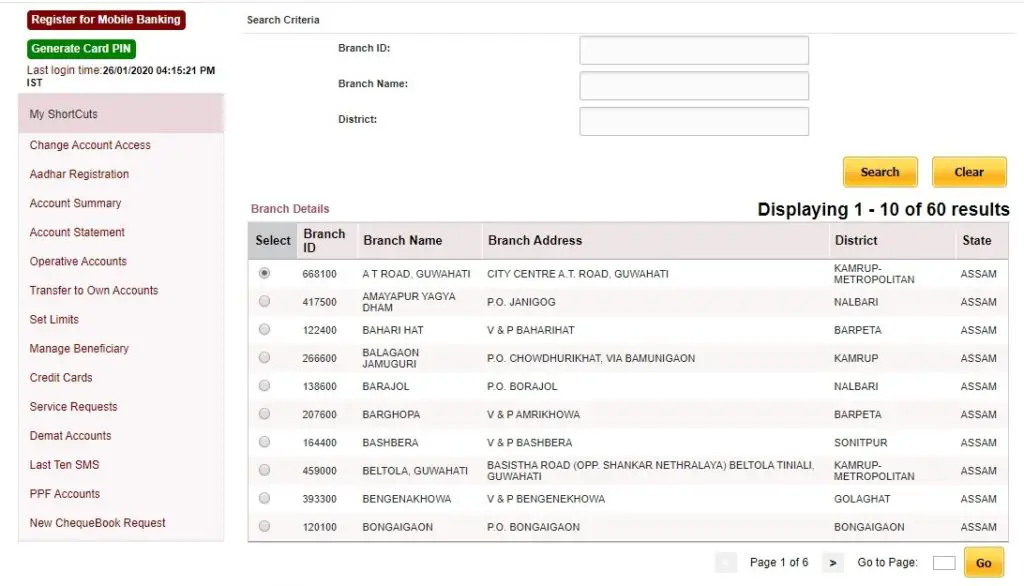Focus the District input field

pyautogui.click(x=694, y=122)
